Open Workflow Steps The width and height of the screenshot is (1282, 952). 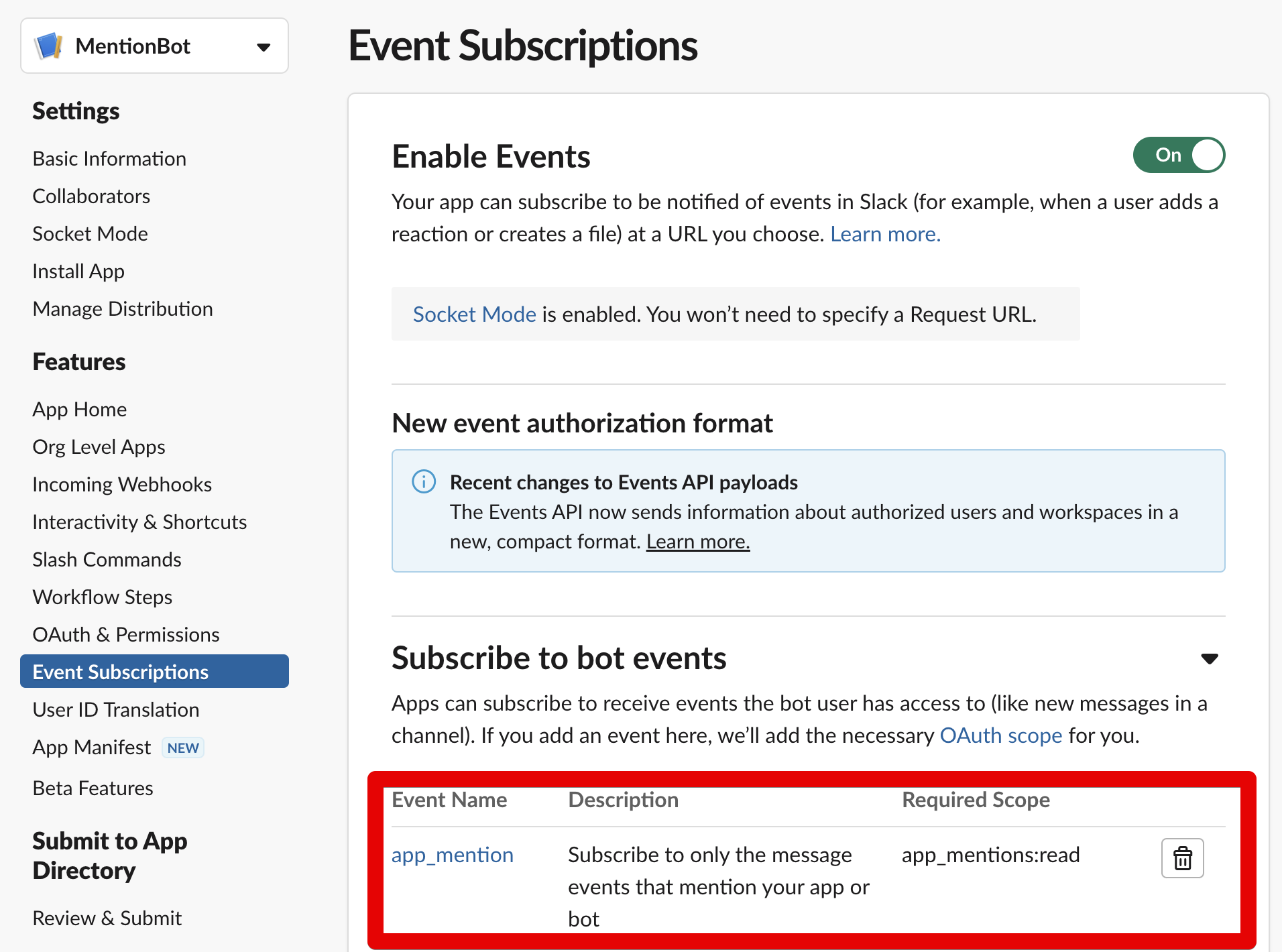(103, 597)
